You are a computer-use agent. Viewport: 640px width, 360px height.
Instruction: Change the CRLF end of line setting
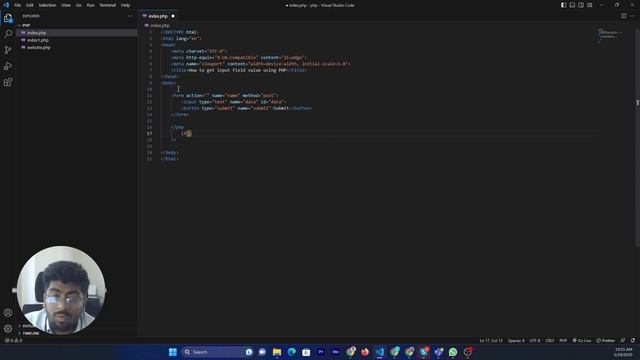pyautogui.click(x=550, y=340)
